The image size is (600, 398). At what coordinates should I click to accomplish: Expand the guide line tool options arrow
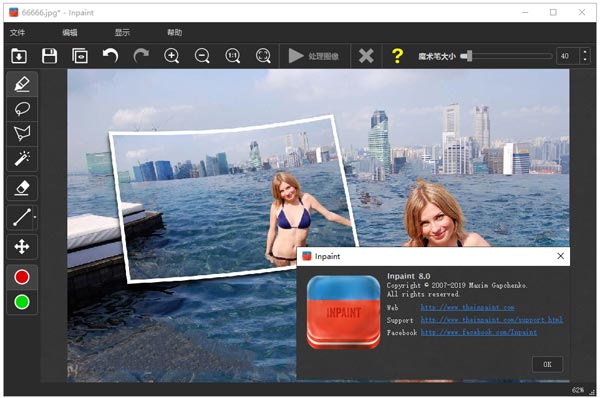point(35,217)
